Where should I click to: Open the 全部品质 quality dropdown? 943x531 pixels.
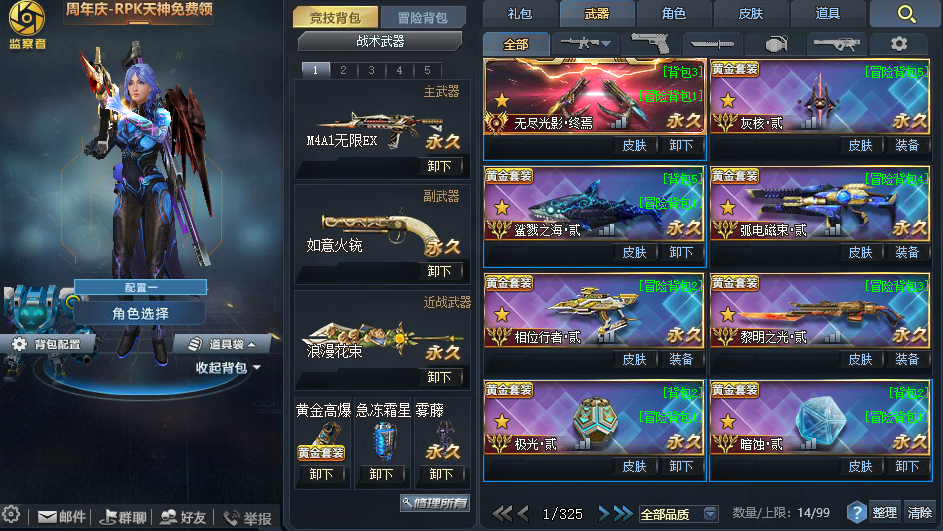(x=678, y=514)
